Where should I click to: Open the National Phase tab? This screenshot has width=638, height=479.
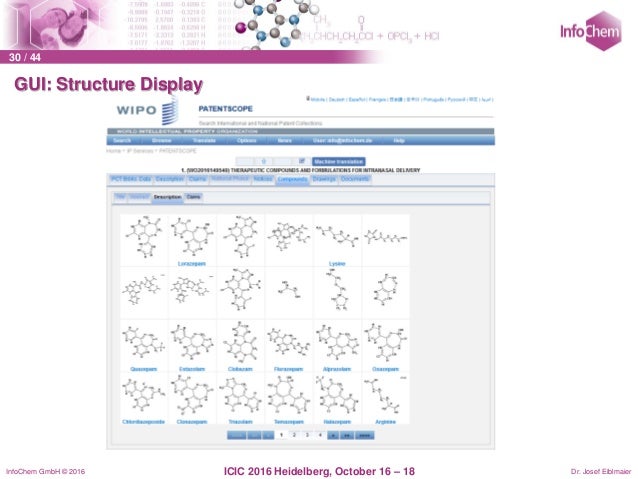[230, 179]
